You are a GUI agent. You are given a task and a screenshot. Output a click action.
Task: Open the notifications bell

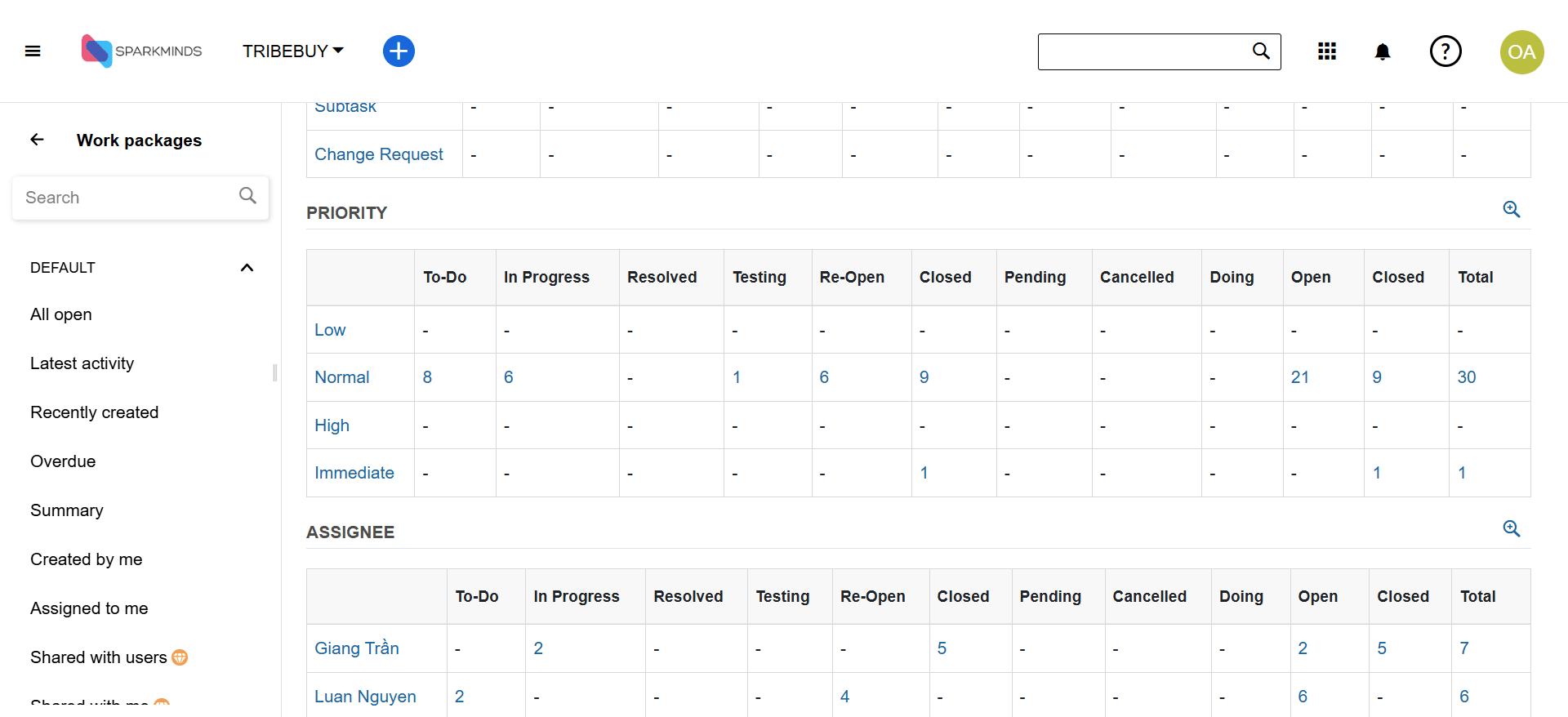coord(1382,52)
